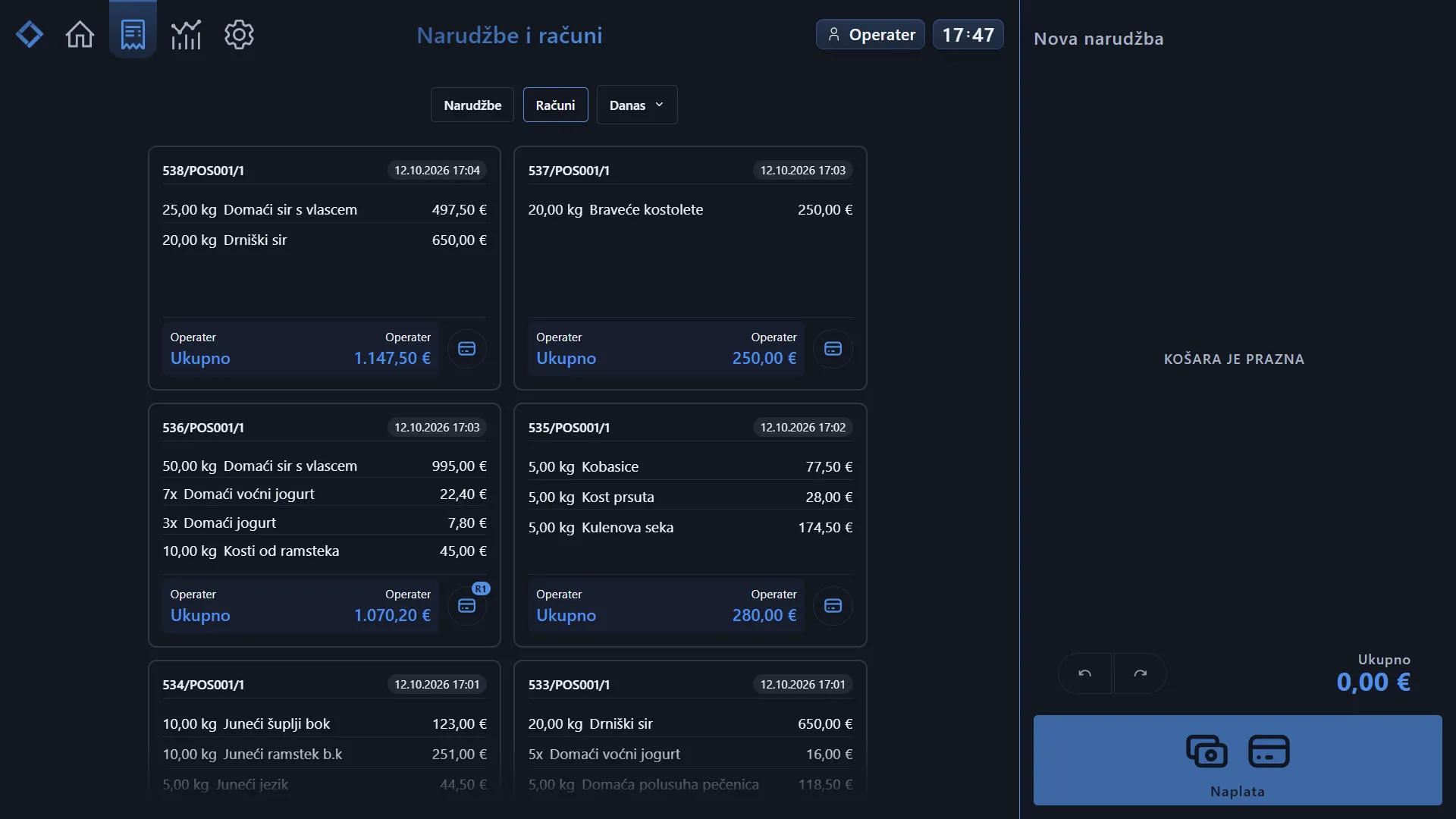Select the Kulenova seka item row
This screenshot has width=1456, height=819.
pos(690,528)
